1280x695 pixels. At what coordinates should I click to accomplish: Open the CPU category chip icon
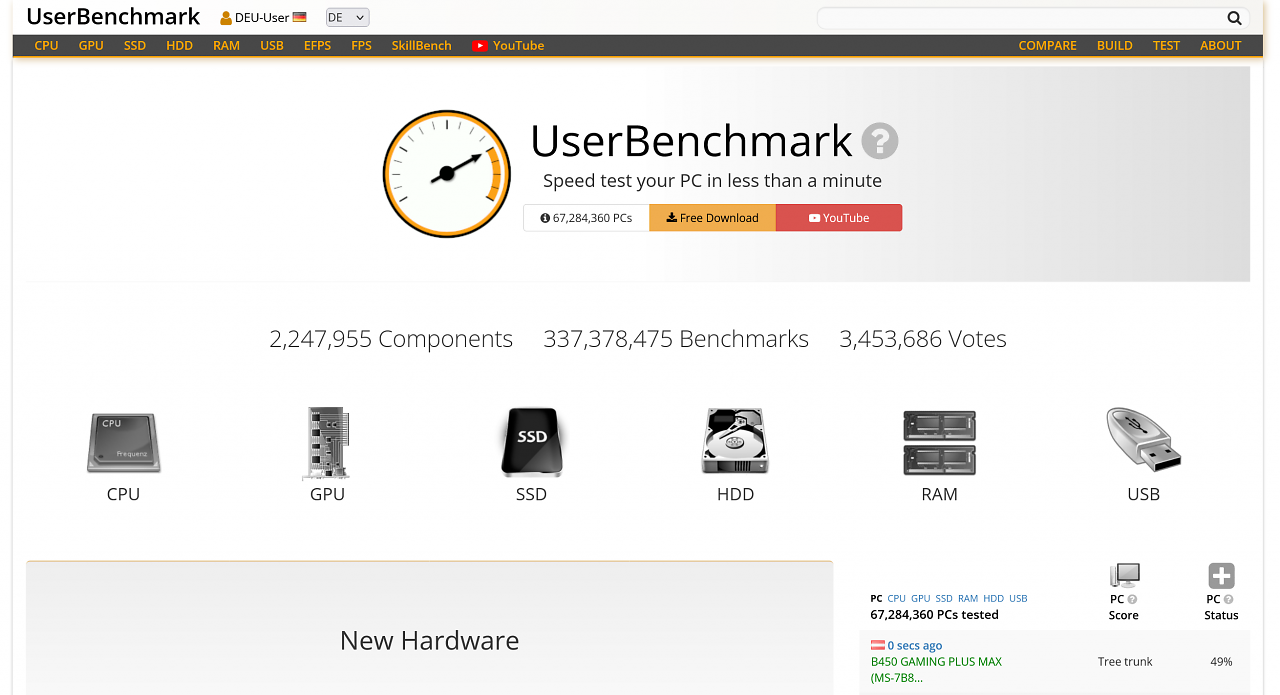click(124, 443)
